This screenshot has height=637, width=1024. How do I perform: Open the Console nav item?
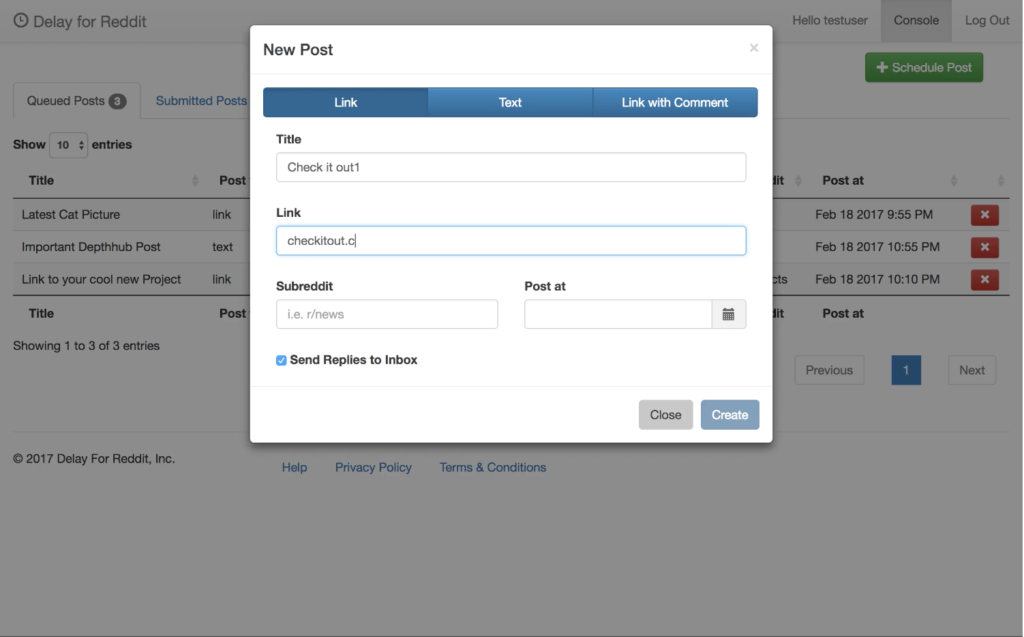(x=916, y=20)
